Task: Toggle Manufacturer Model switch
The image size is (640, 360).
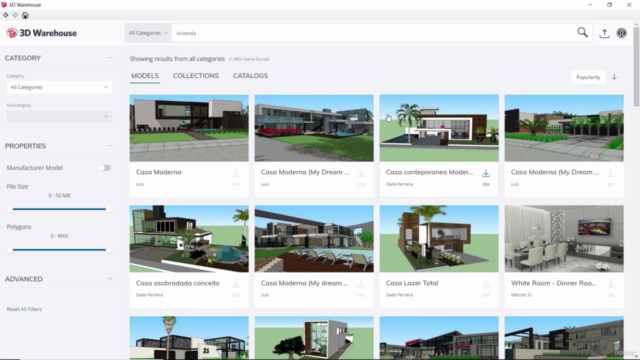Action: [x=104, y=168]
